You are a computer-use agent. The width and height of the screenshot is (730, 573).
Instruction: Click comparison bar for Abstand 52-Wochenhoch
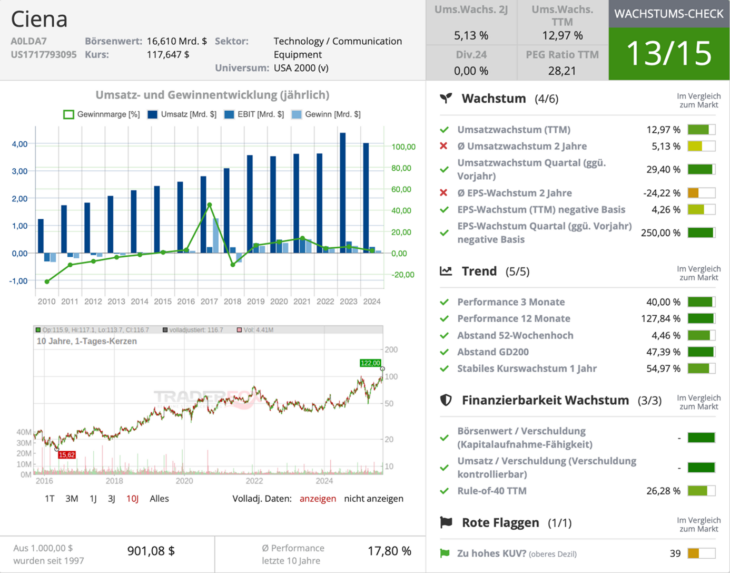701,335
